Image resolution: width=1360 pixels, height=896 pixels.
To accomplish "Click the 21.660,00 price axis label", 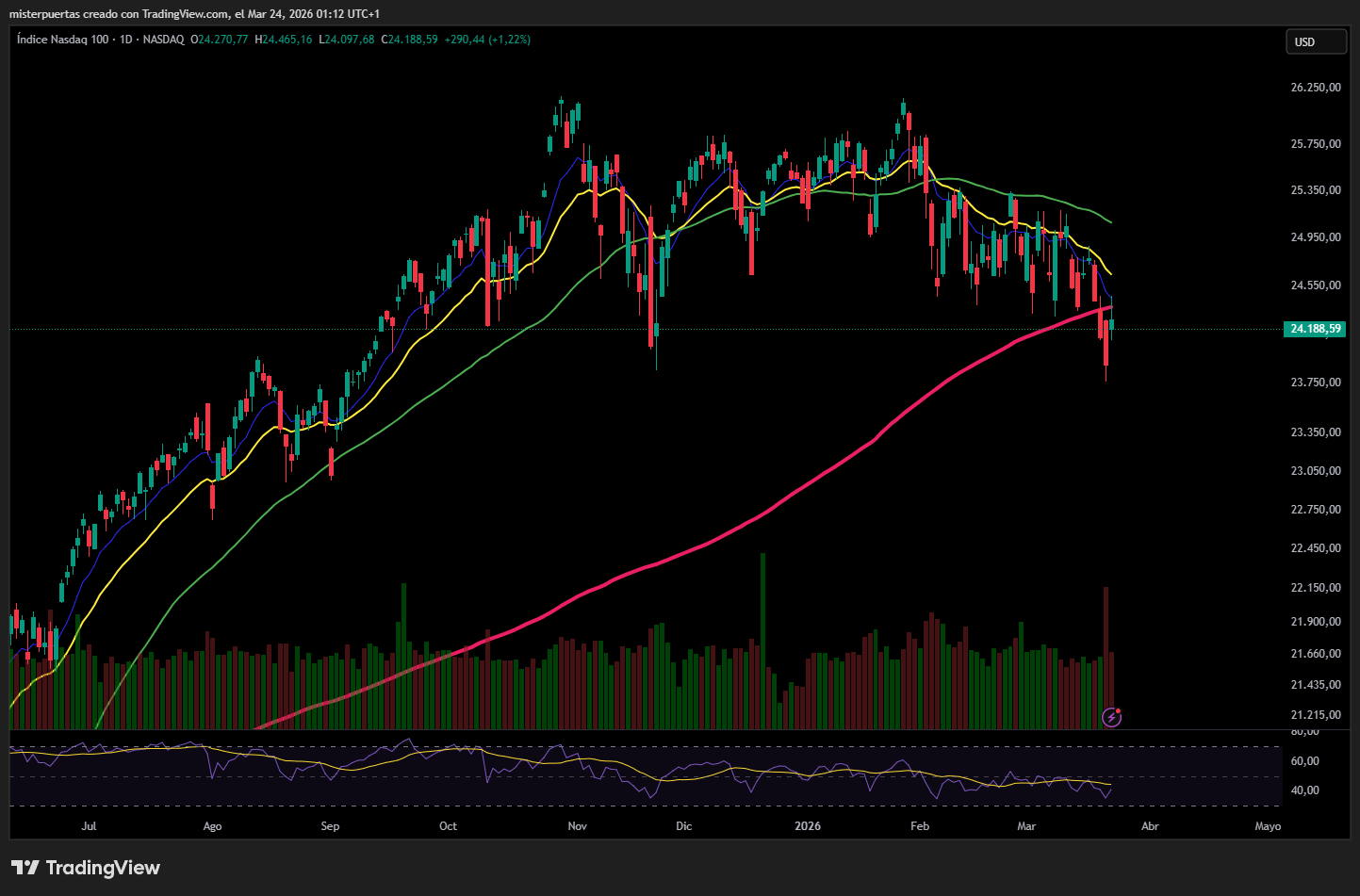I will coord(1316,654).
